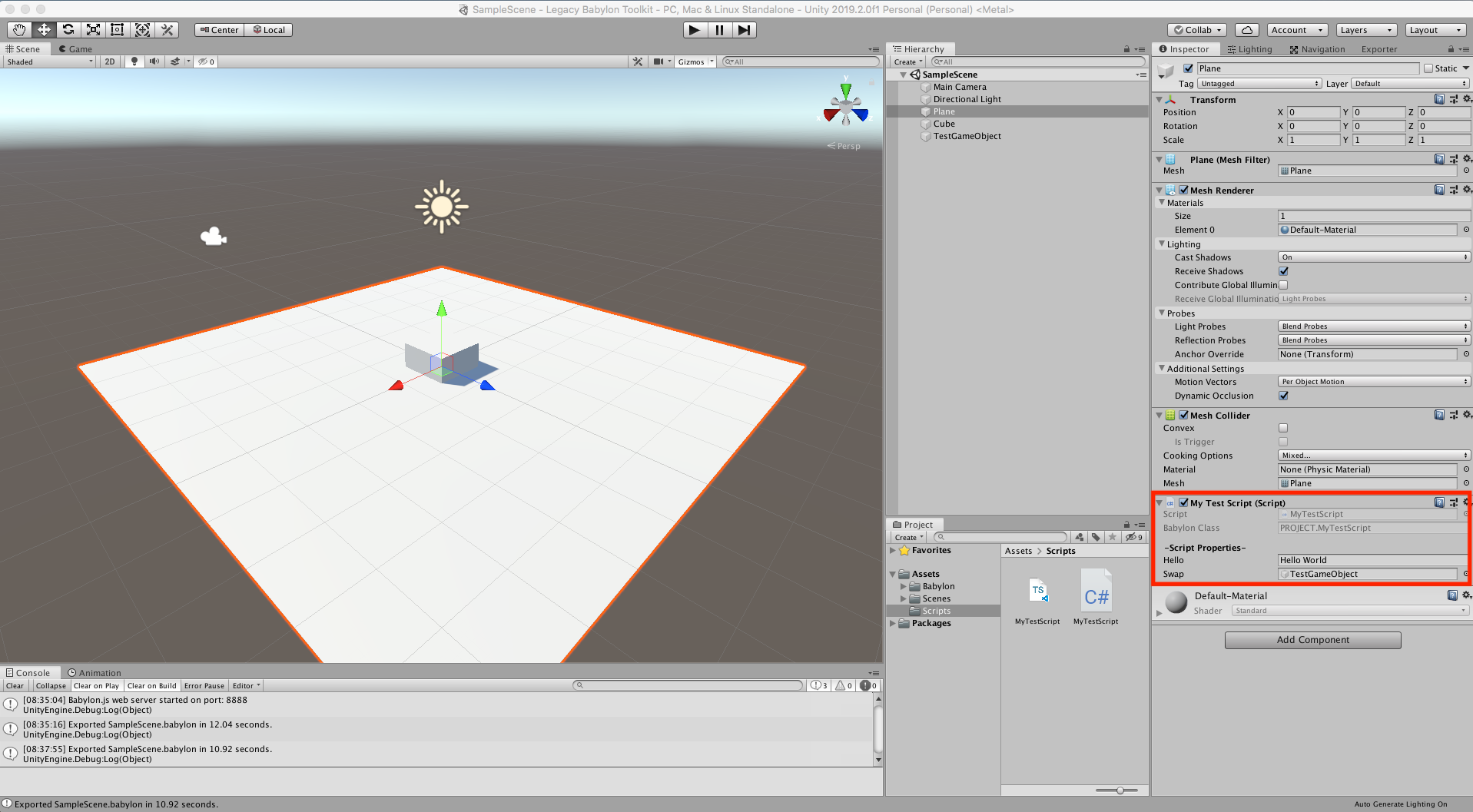Click the Directional Light sun gizmo in Scene
This screenshot has height=812, width=1473.
442,206
